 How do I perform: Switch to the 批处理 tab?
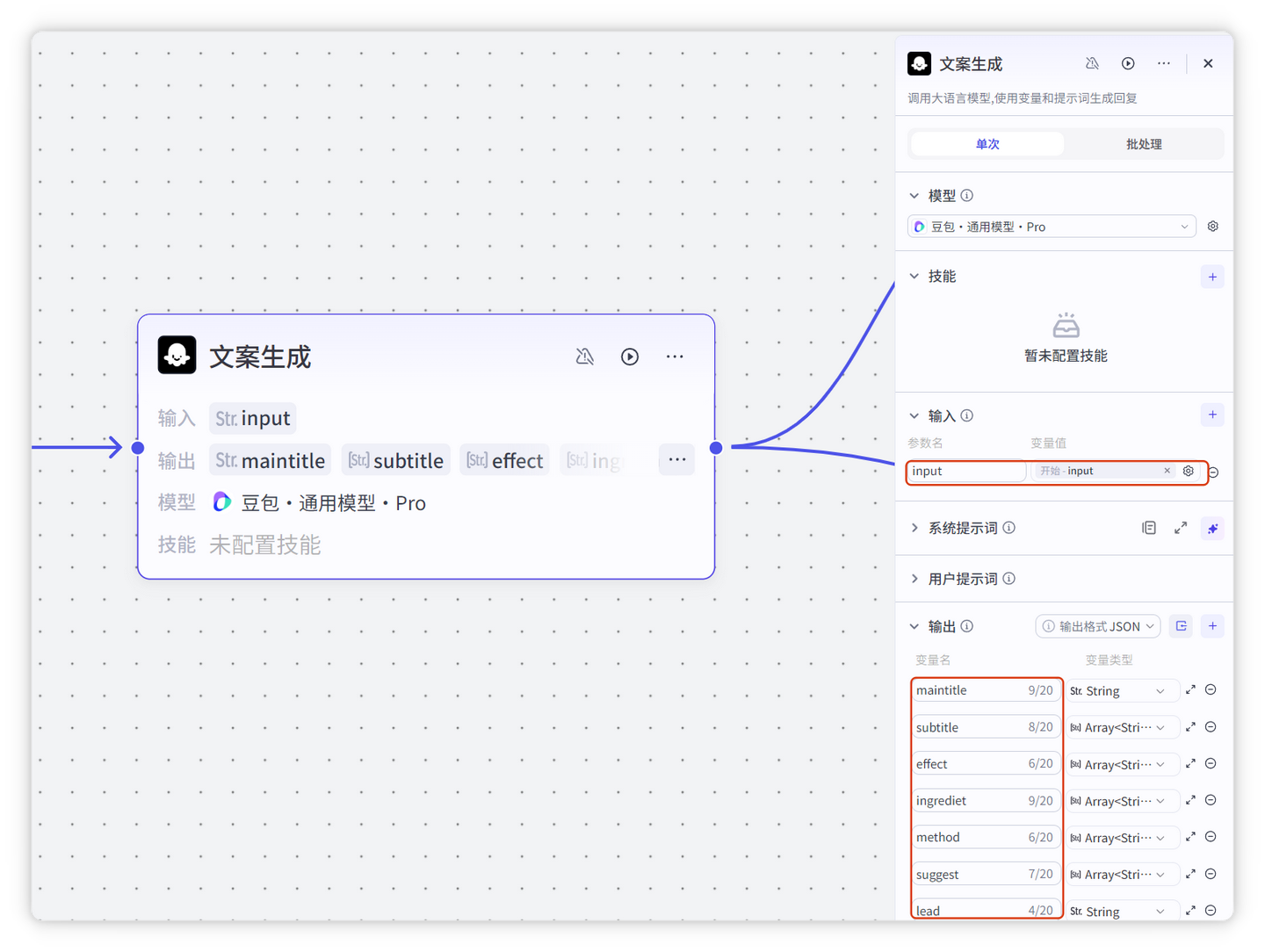tap(1144, 144)
